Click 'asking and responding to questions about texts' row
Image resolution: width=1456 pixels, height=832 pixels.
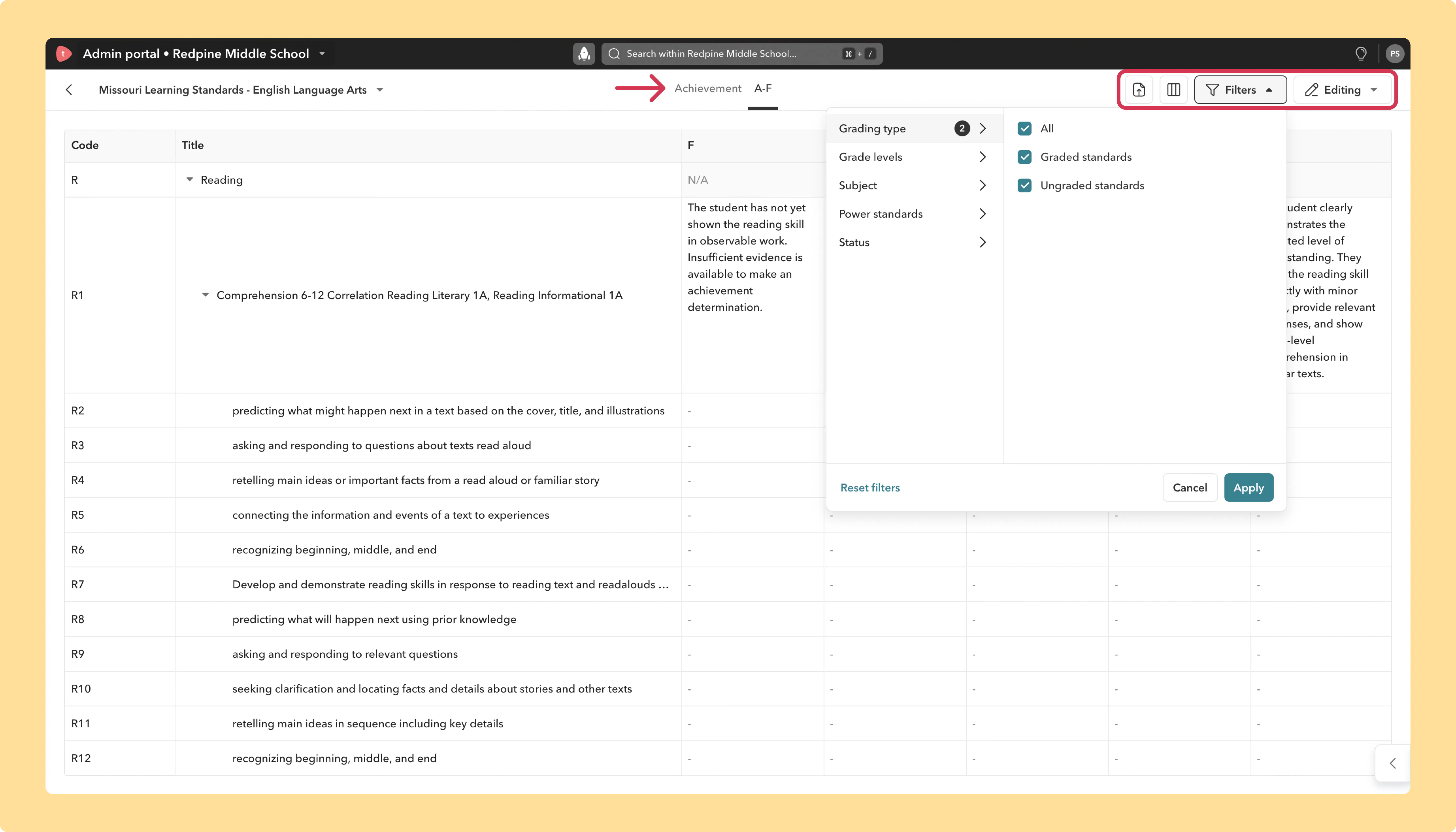coord(382,446)
